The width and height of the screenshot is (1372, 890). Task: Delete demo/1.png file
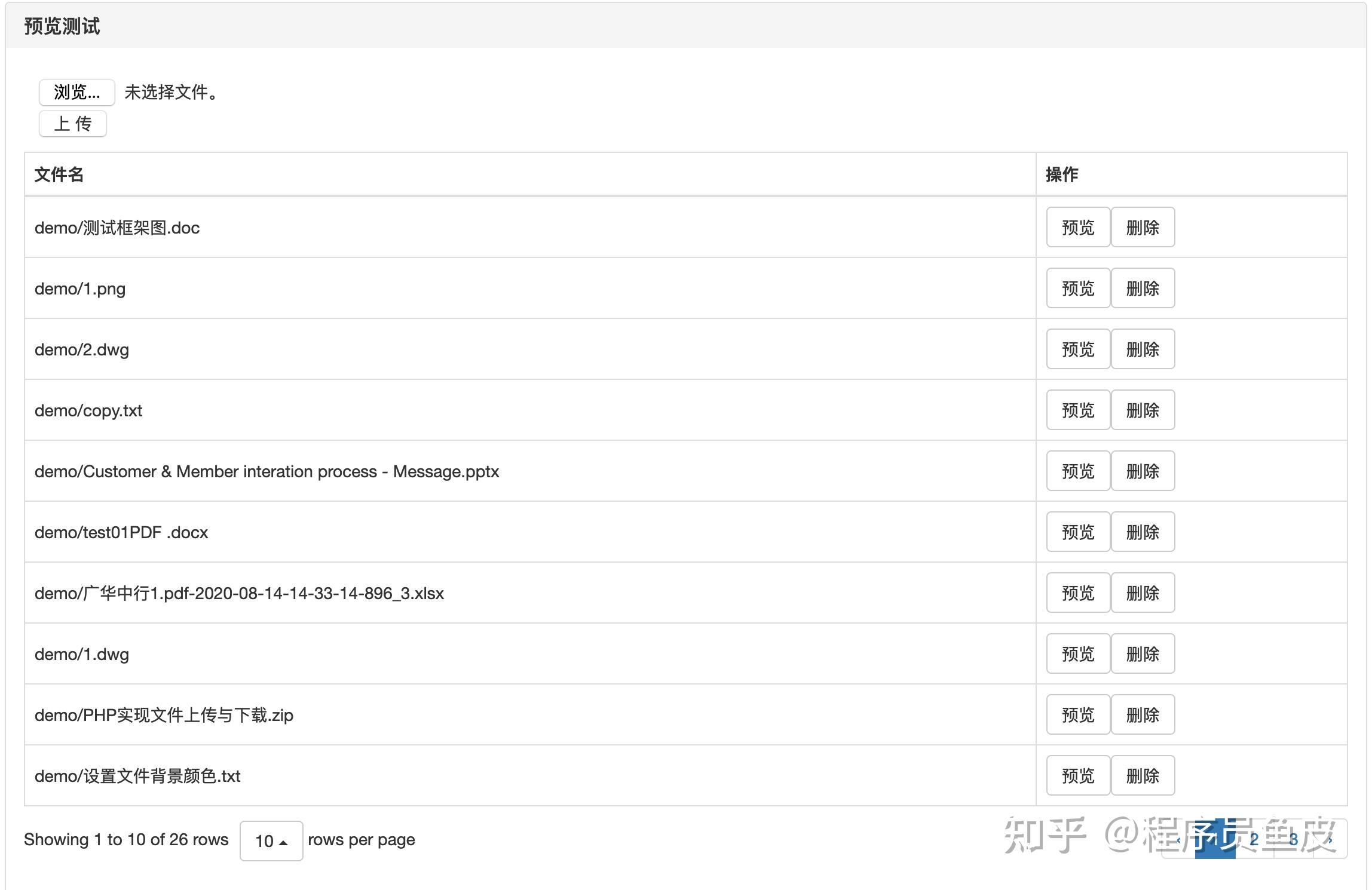(1142, 289)
